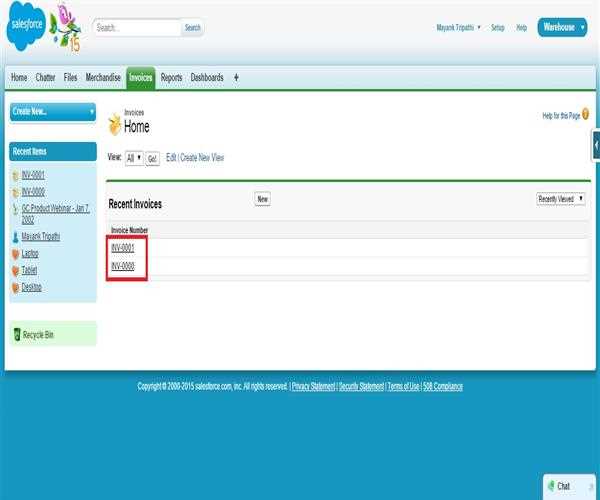Expand the right-side collapsed panel arrow
Screen dimensions: 600x500
[596, 145]
